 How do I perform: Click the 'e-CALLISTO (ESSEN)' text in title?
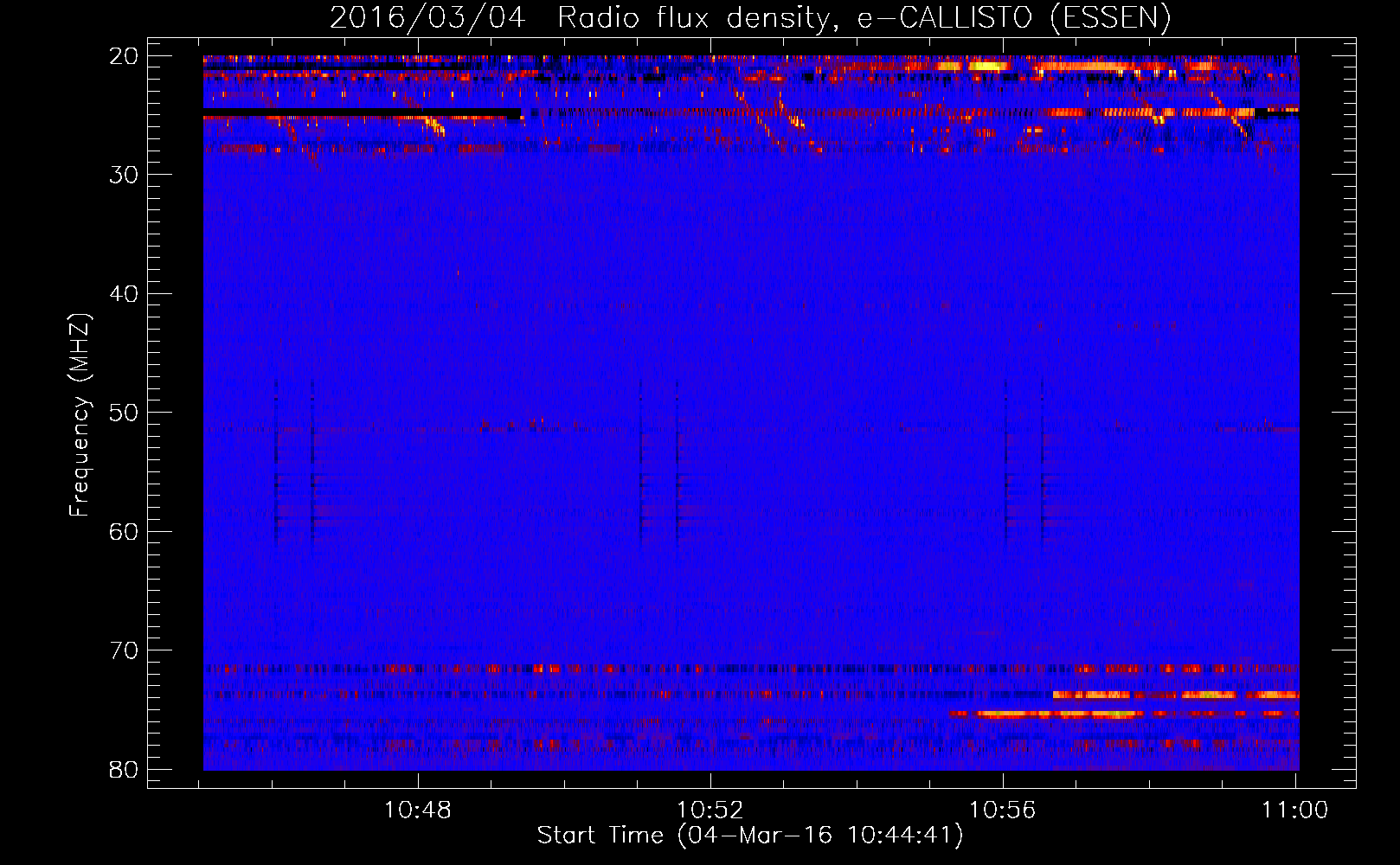coord(1014,18)
